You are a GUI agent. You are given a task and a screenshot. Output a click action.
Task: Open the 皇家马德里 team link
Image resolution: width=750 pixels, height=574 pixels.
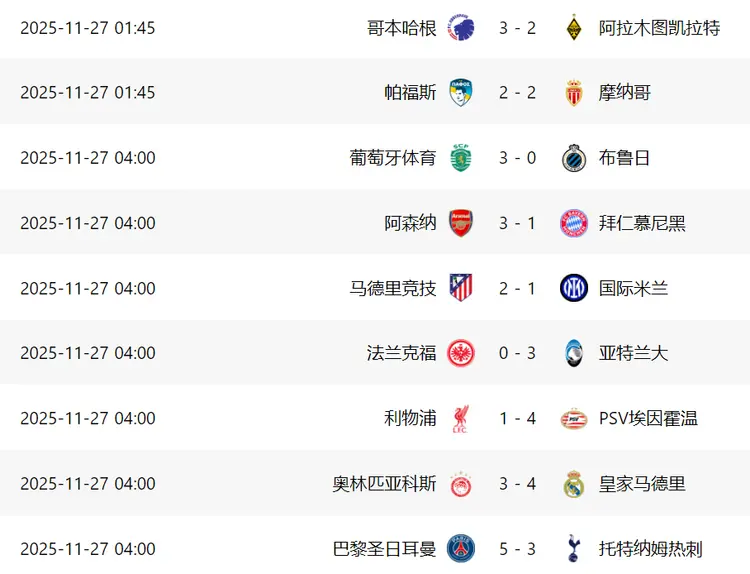tap(642, 483)
